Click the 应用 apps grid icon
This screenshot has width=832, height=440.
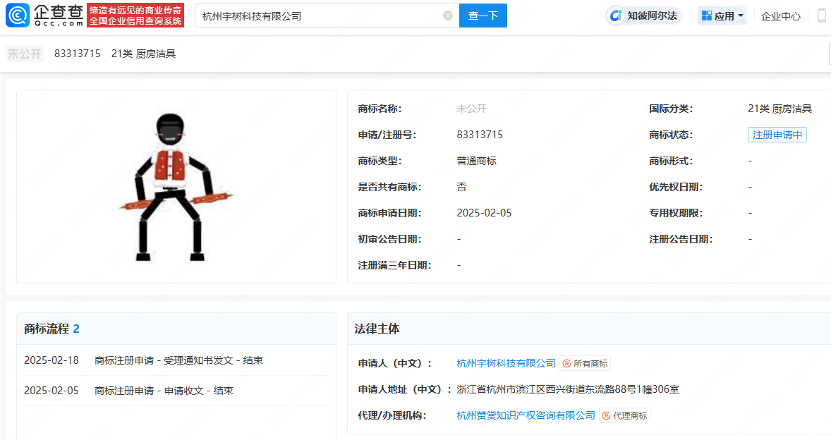point(706,16)
